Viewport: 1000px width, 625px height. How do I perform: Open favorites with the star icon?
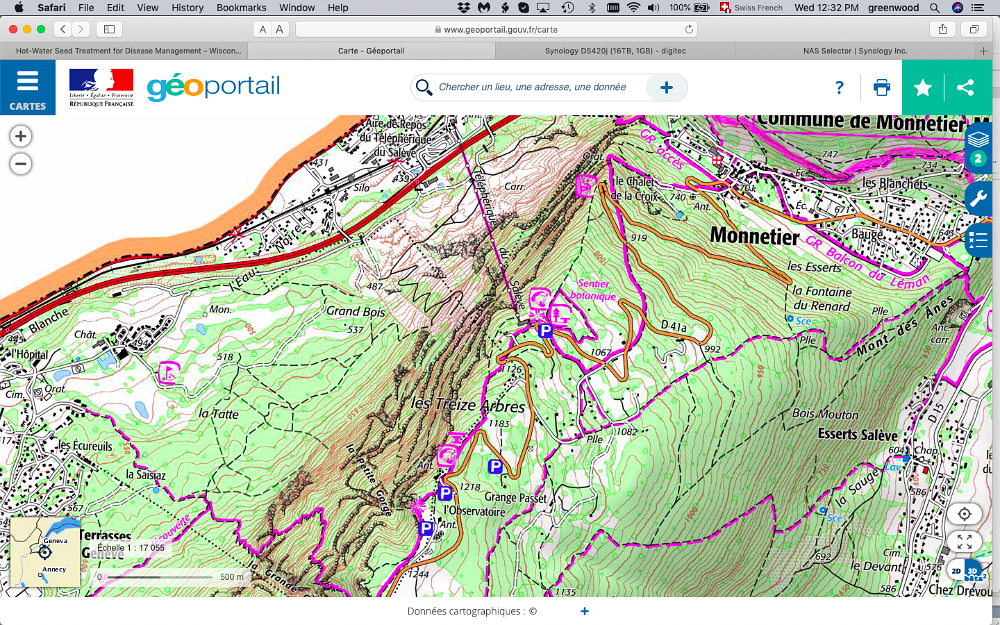coord(923,88)
